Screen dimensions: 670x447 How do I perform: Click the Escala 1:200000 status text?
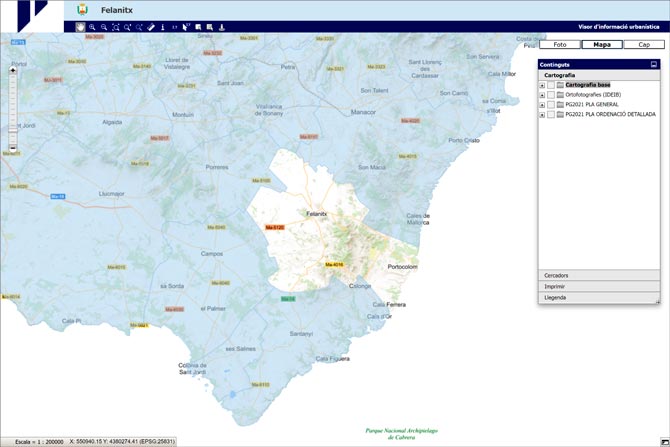(x=39, y=441)
